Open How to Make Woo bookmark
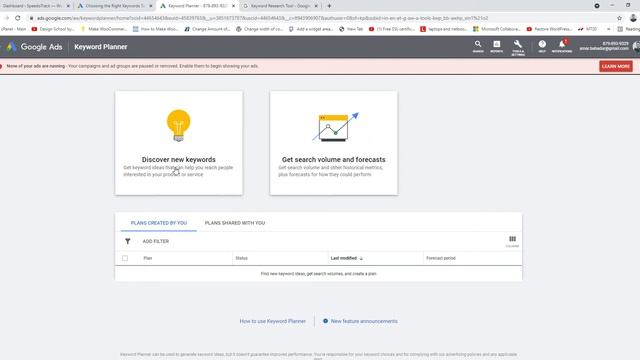 156,29
